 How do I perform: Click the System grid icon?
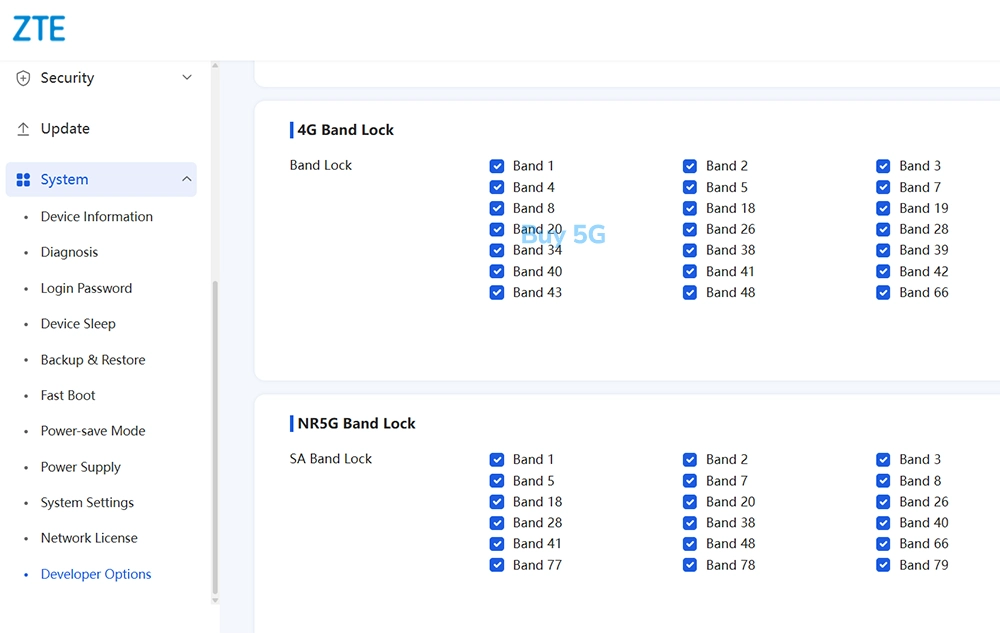tap(23, 180)
